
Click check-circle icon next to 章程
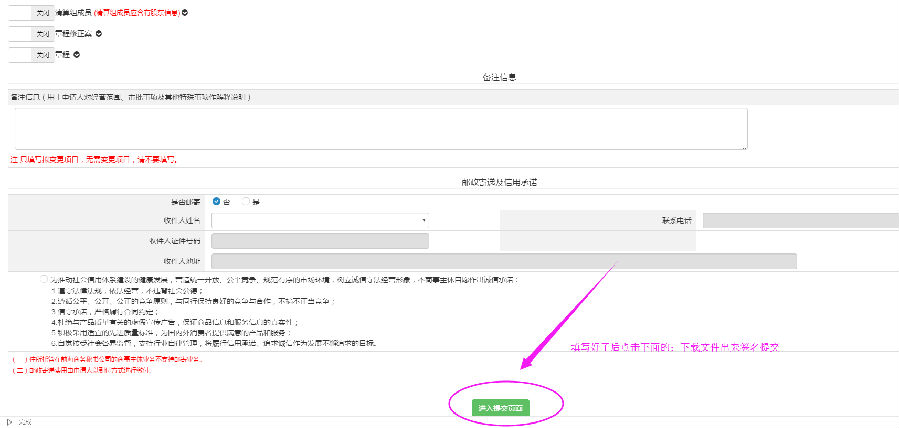(77, 55)
